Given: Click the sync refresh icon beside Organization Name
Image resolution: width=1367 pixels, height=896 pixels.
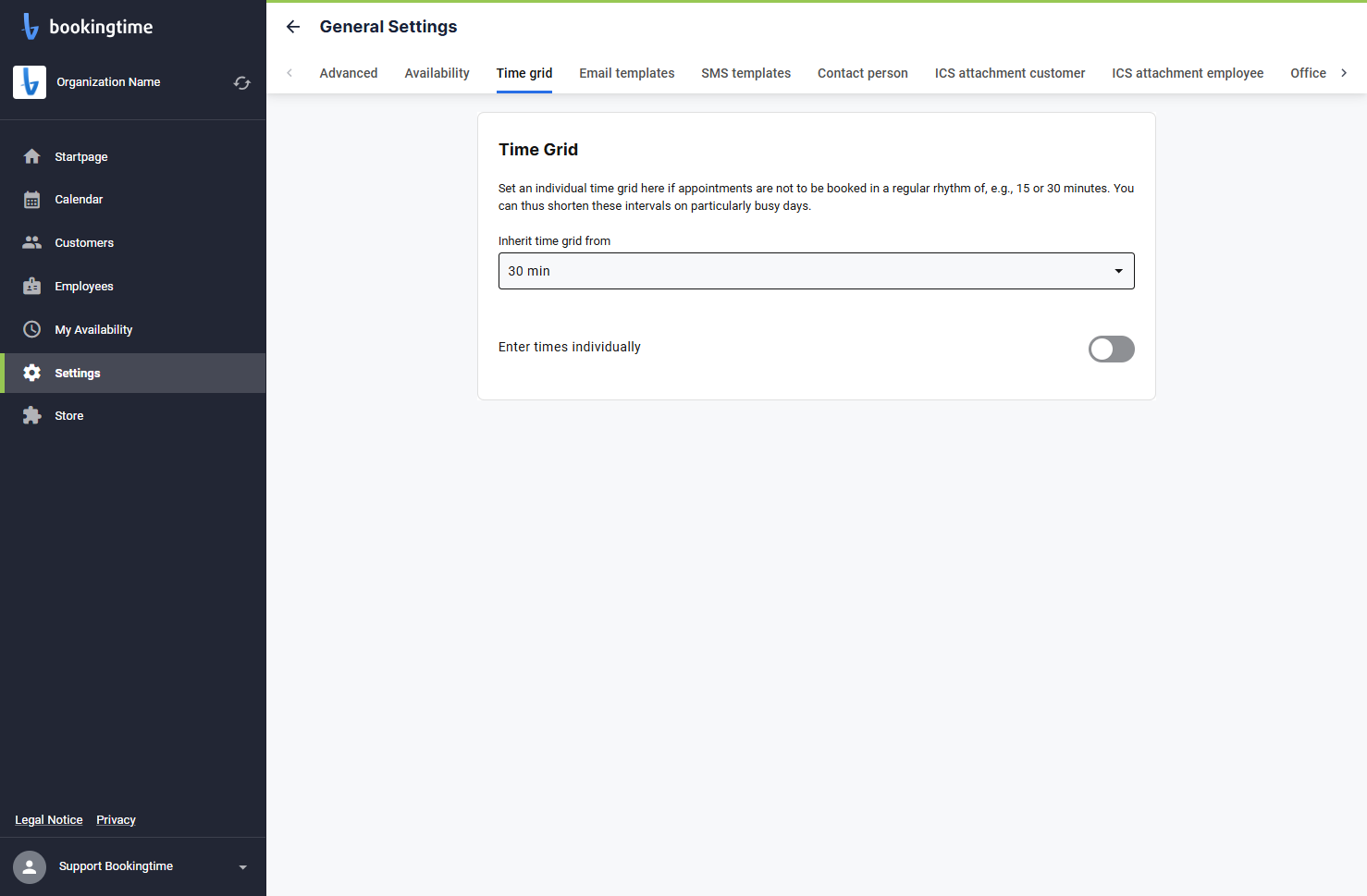Looking at the screenshot, I should tap(242, 83).
